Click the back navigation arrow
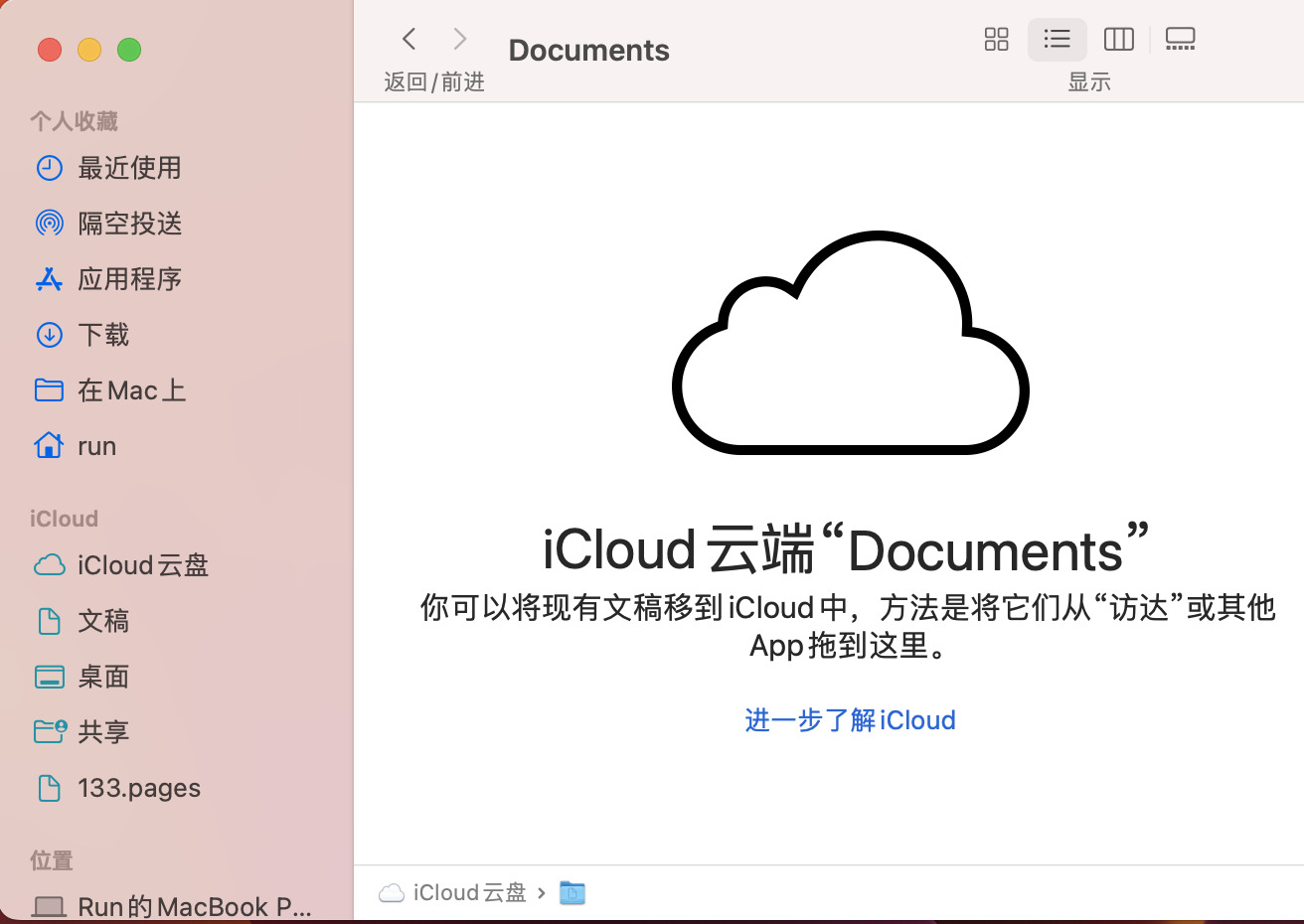Image resolution: width=1304 pixels, height=924 pixels. click(x=409, y=40)
